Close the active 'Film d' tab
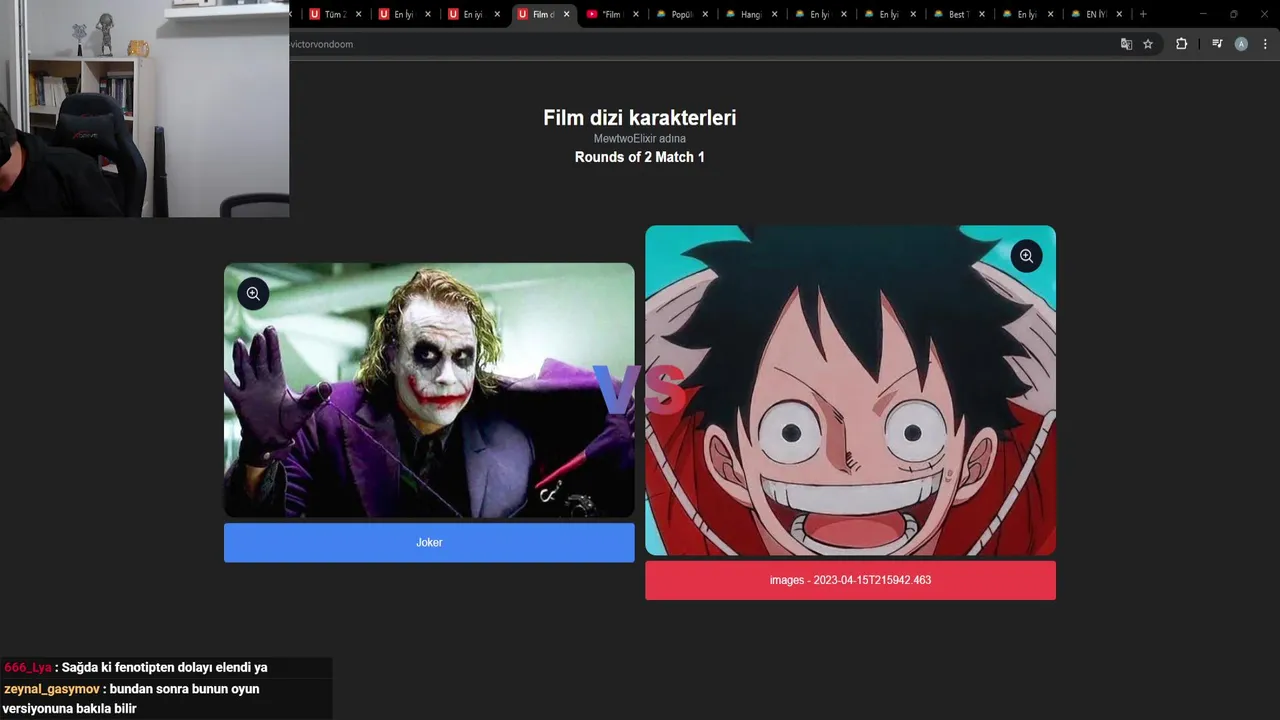This screenshot has width=1280, height=720. (567, 14)
